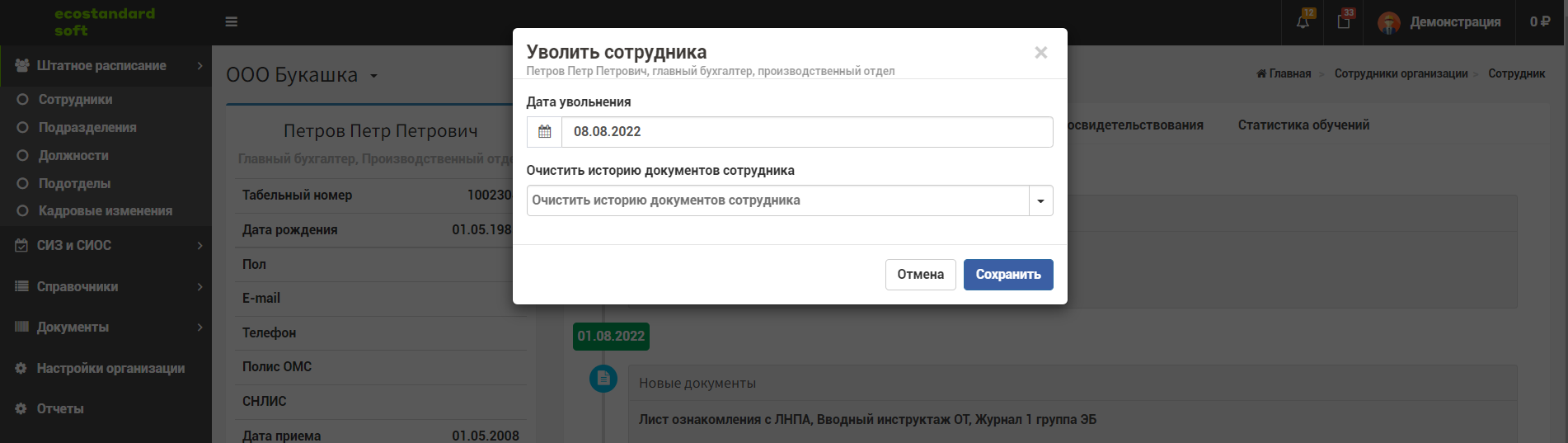Open the bell notifications icon
Viewport: 1568px width, 443px height.
[x=1303, y=22]
